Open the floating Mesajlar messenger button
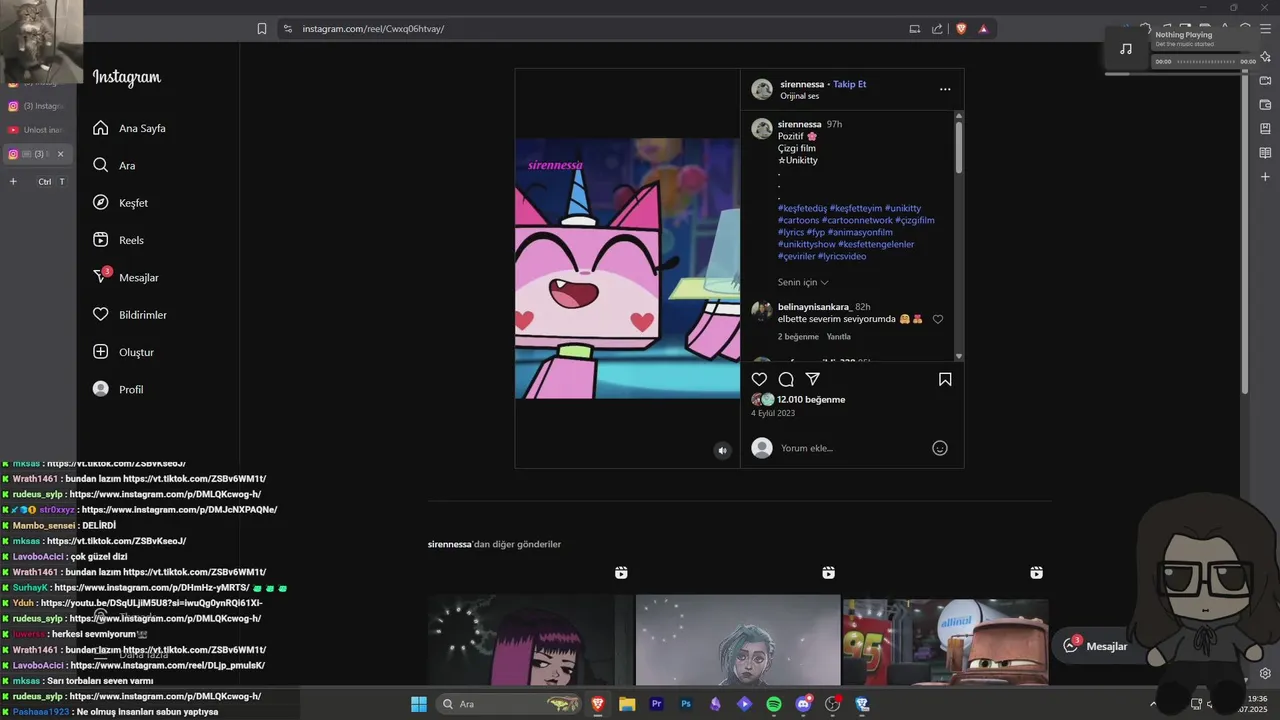Image resolution: width=1280 pixels, height=720 pixels. point(1096,646)
